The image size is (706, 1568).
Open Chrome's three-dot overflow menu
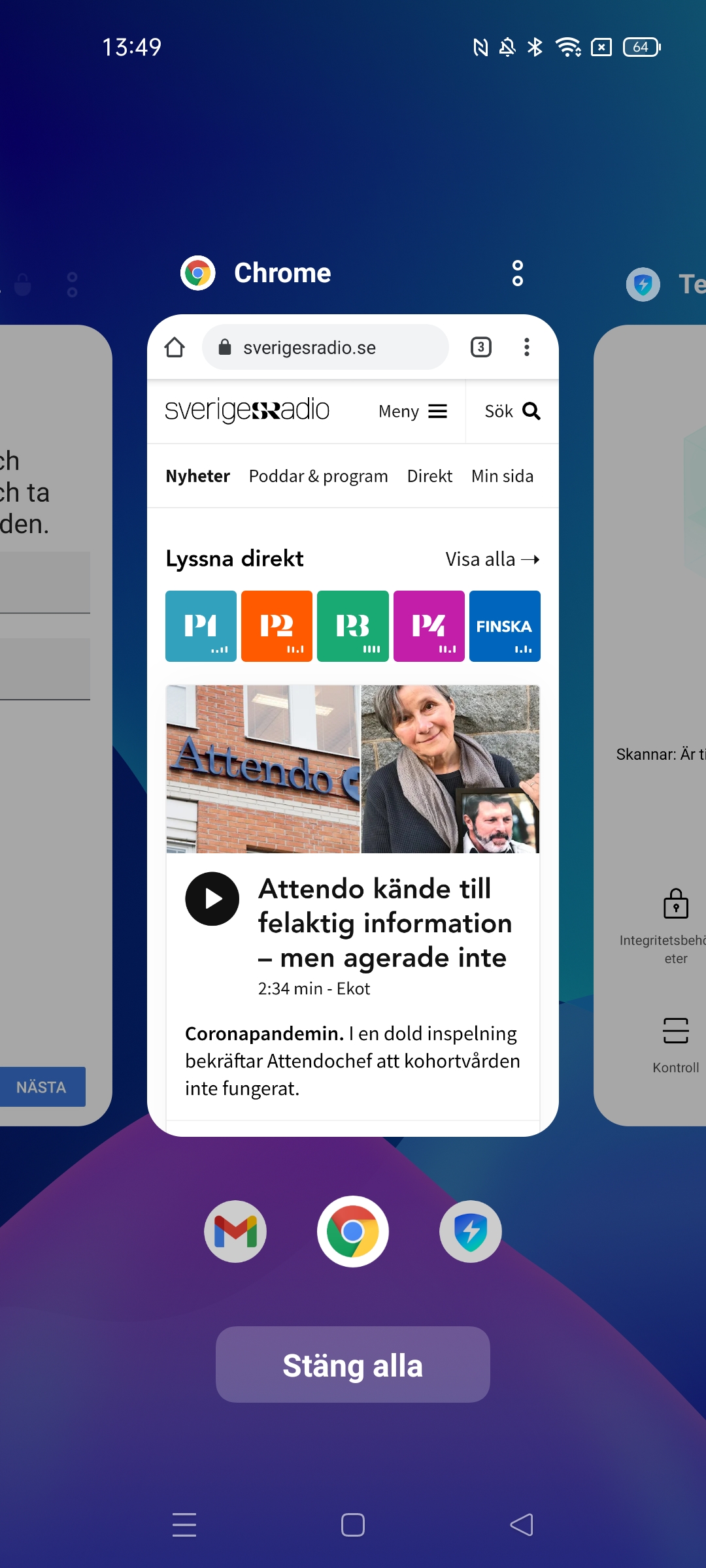526,347
